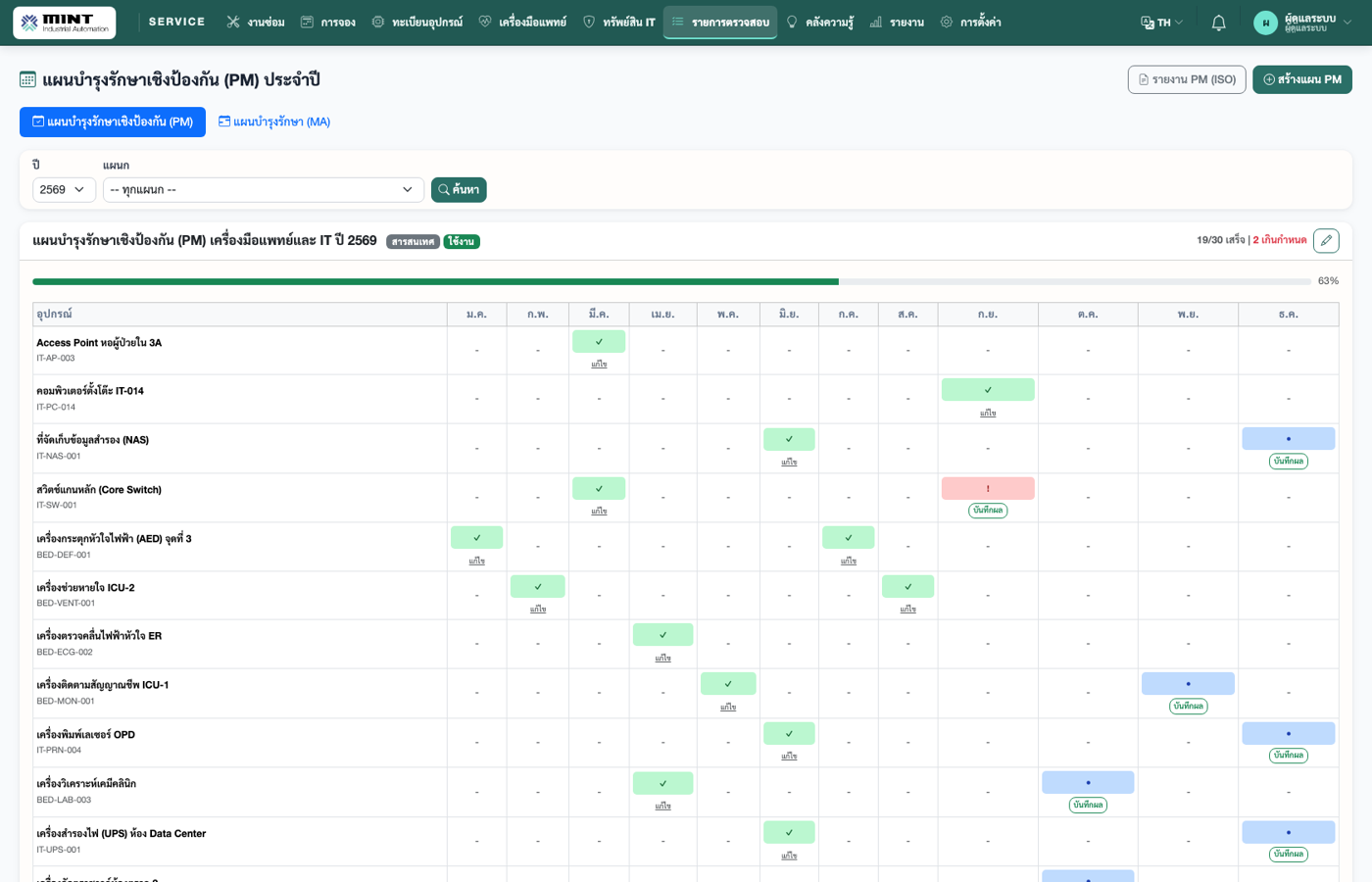Screen dimensions: 1372x882
Task: Click the MINT Industrial Automation logo
Action: point(64,23)
